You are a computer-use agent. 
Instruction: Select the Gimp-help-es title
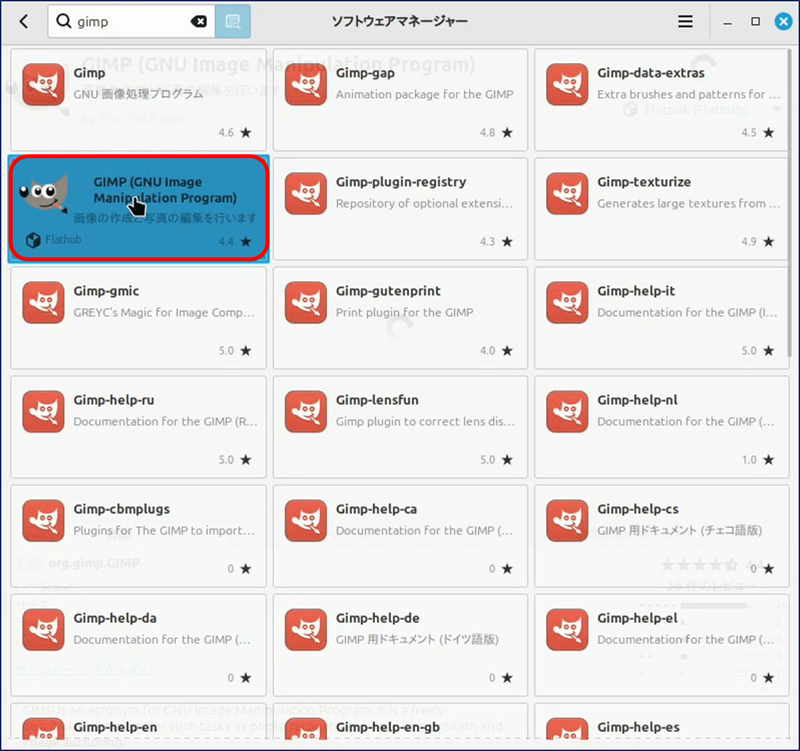point(639,727)
